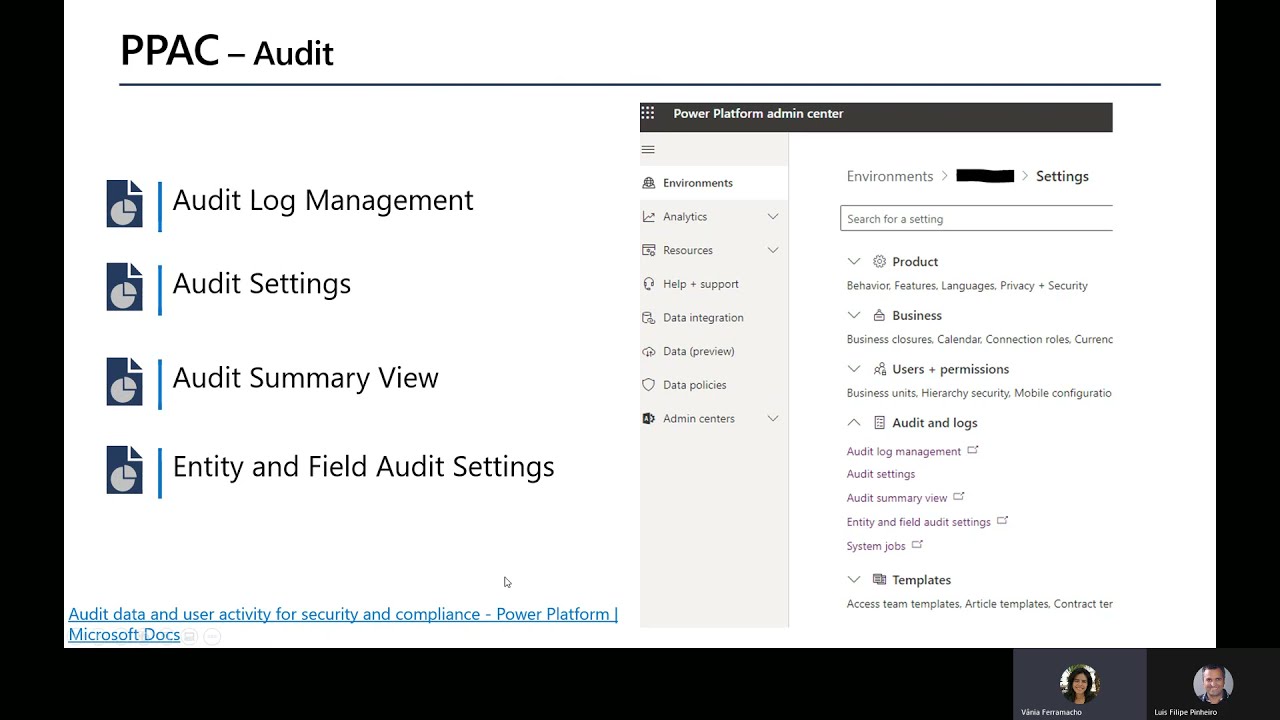Click Vânia Ferramacho participant video thumbnail
The image size is (1280, 720).
click(1080, 684)
